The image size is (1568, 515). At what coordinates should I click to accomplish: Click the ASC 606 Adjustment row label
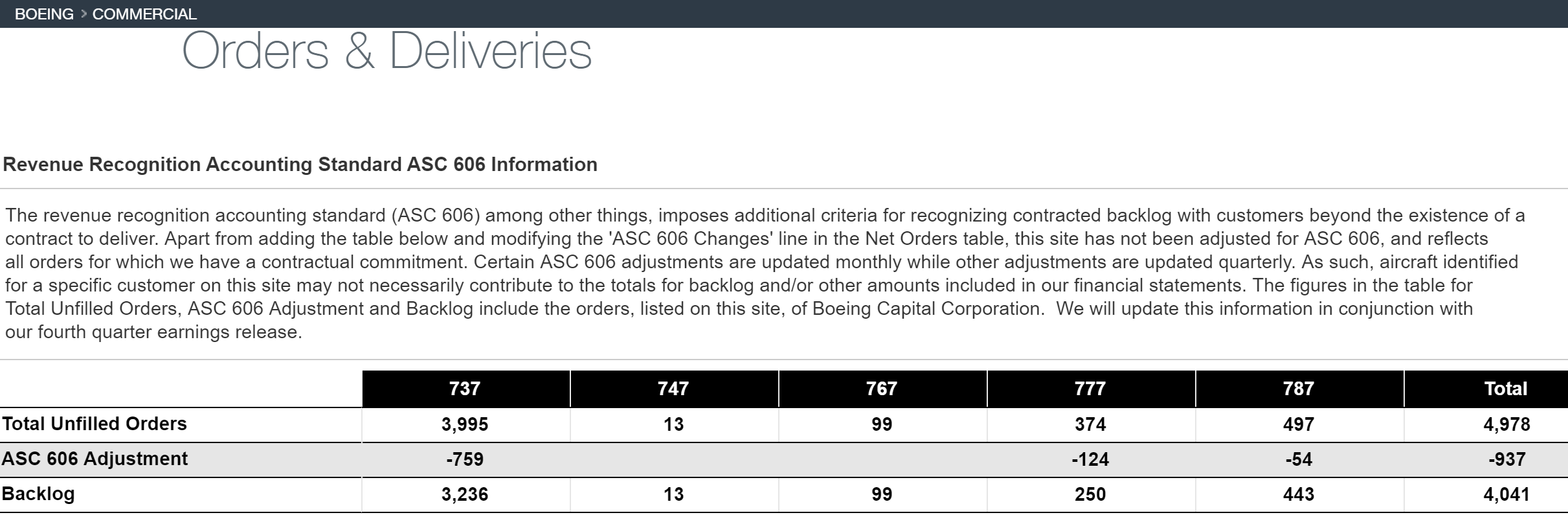pyautogui.click(x=95, y=459)
